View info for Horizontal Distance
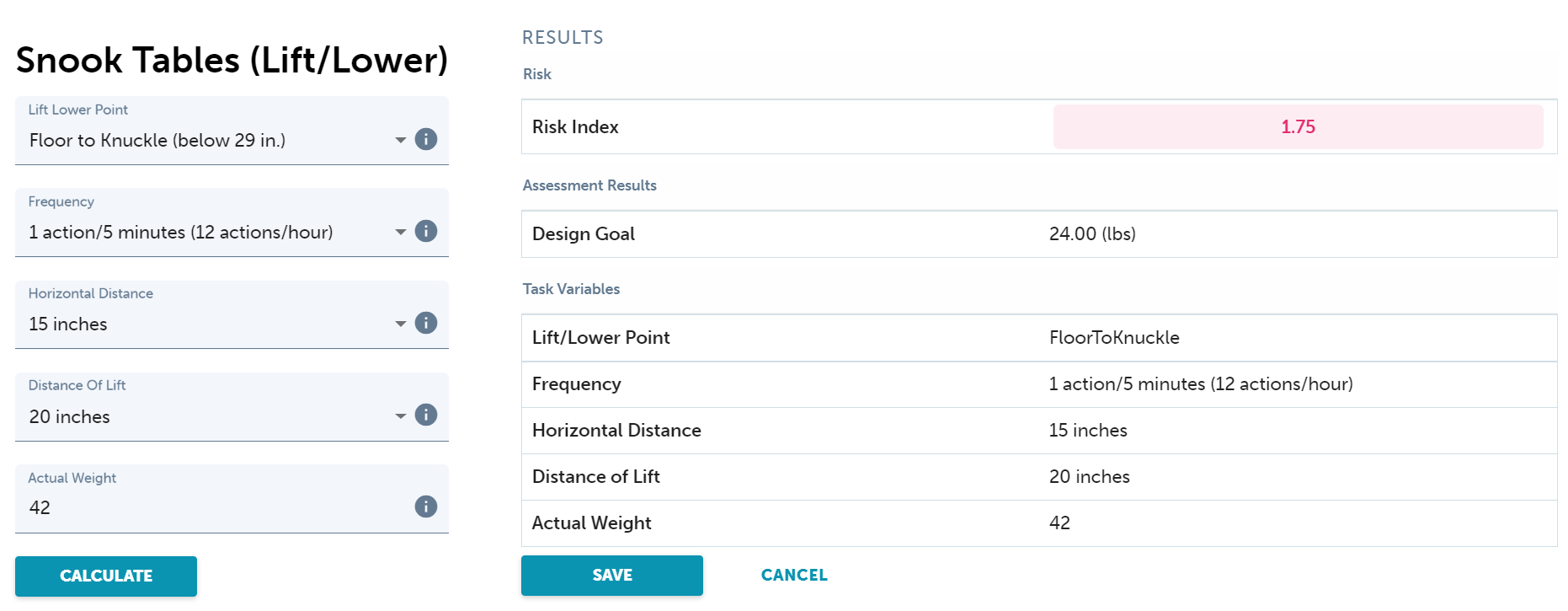The height and width of the screenshot is (611, 1568). (x=426, y=323)
